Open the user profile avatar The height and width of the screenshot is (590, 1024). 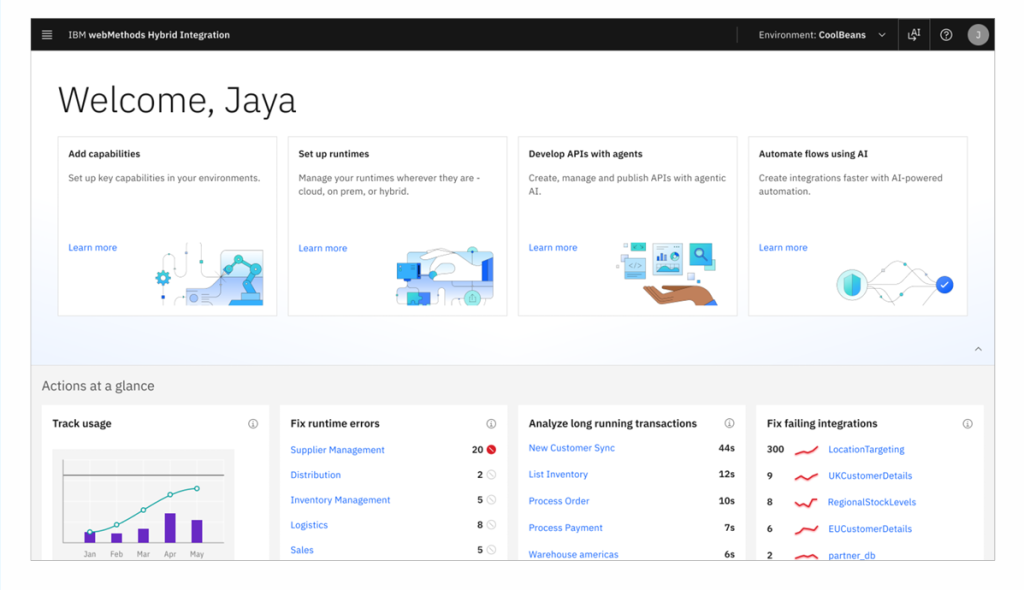tap(978, 35)
